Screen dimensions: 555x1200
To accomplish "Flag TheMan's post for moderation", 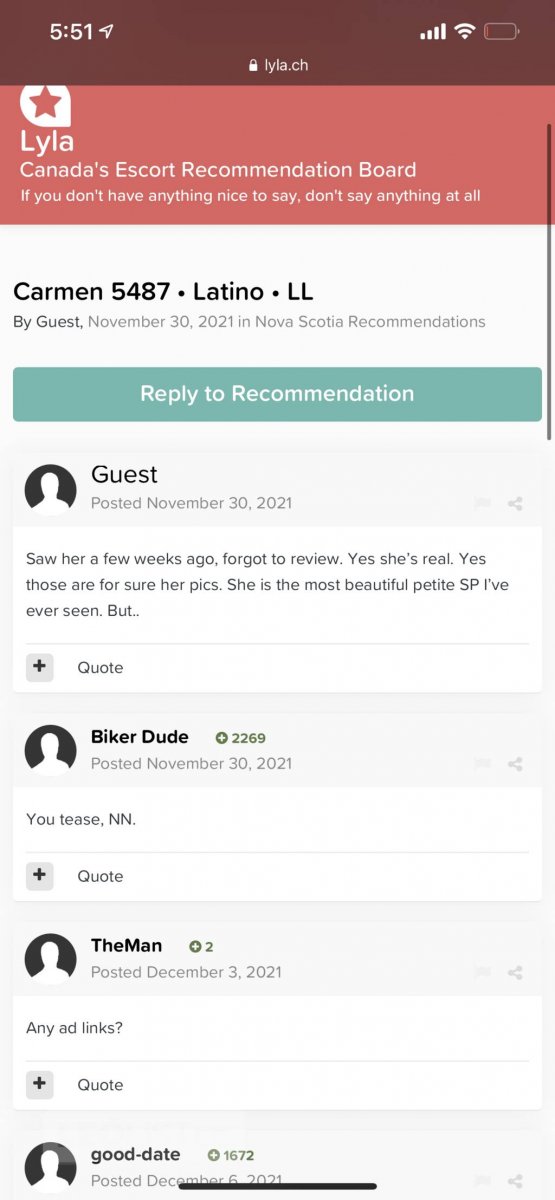I will (x=482, y=972).
